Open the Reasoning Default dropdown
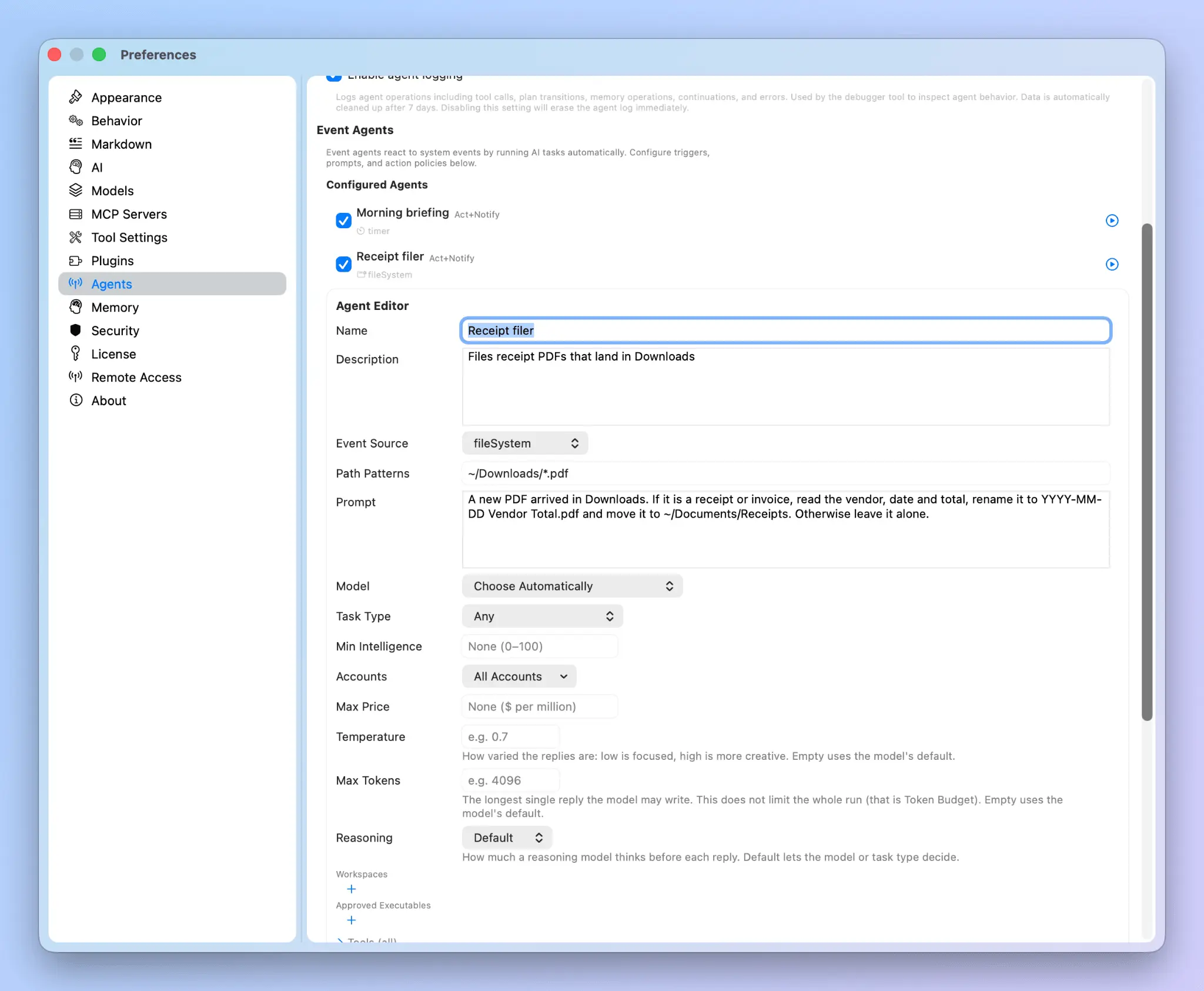The image size is (1204, 991). pyautogui.click(x=507, y=837)
